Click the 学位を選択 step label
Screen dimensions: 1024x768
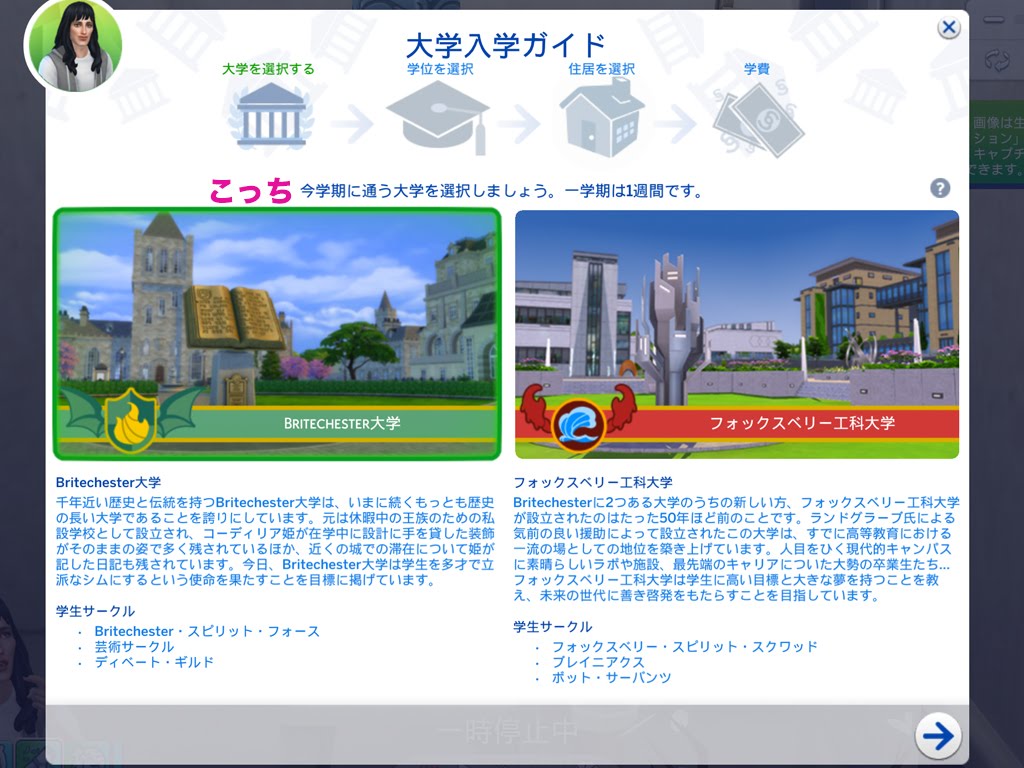click(440, 69)
